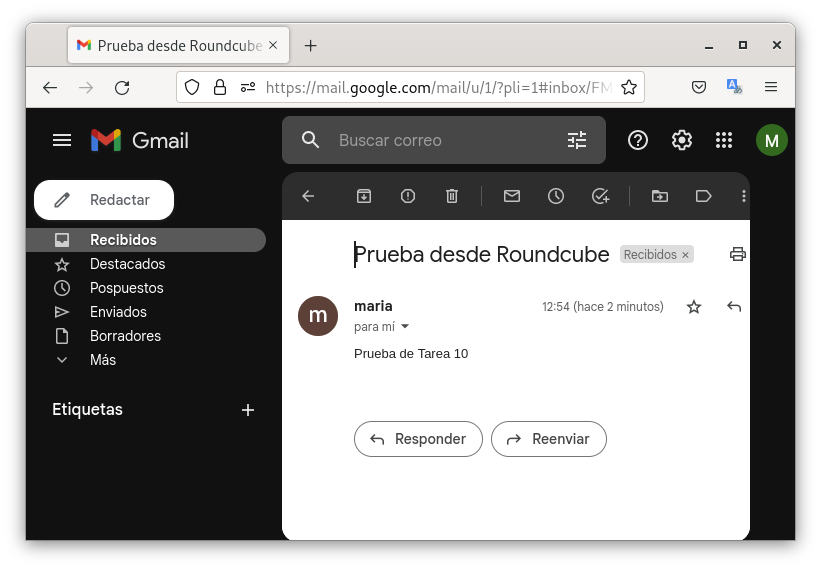Click in the Buscar correo search field
The height and width of the screenshot is (569, 821).
click(440, 140)
